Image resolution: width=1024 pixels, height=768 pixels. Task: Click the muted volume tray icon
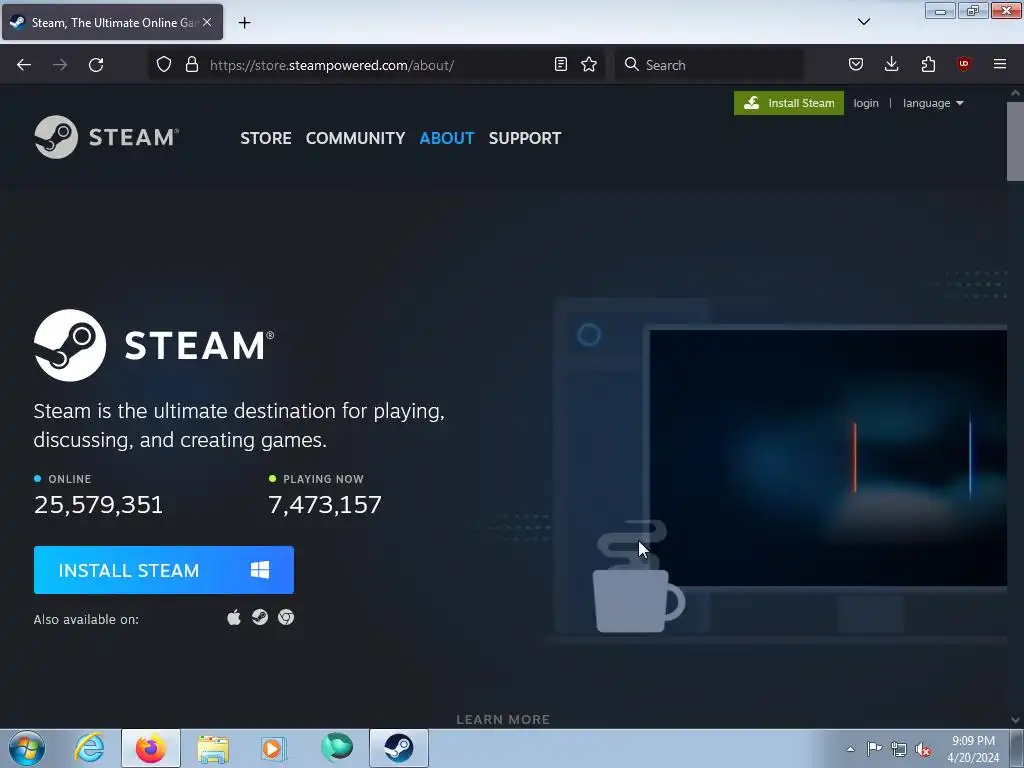click(x=923, y=749)
